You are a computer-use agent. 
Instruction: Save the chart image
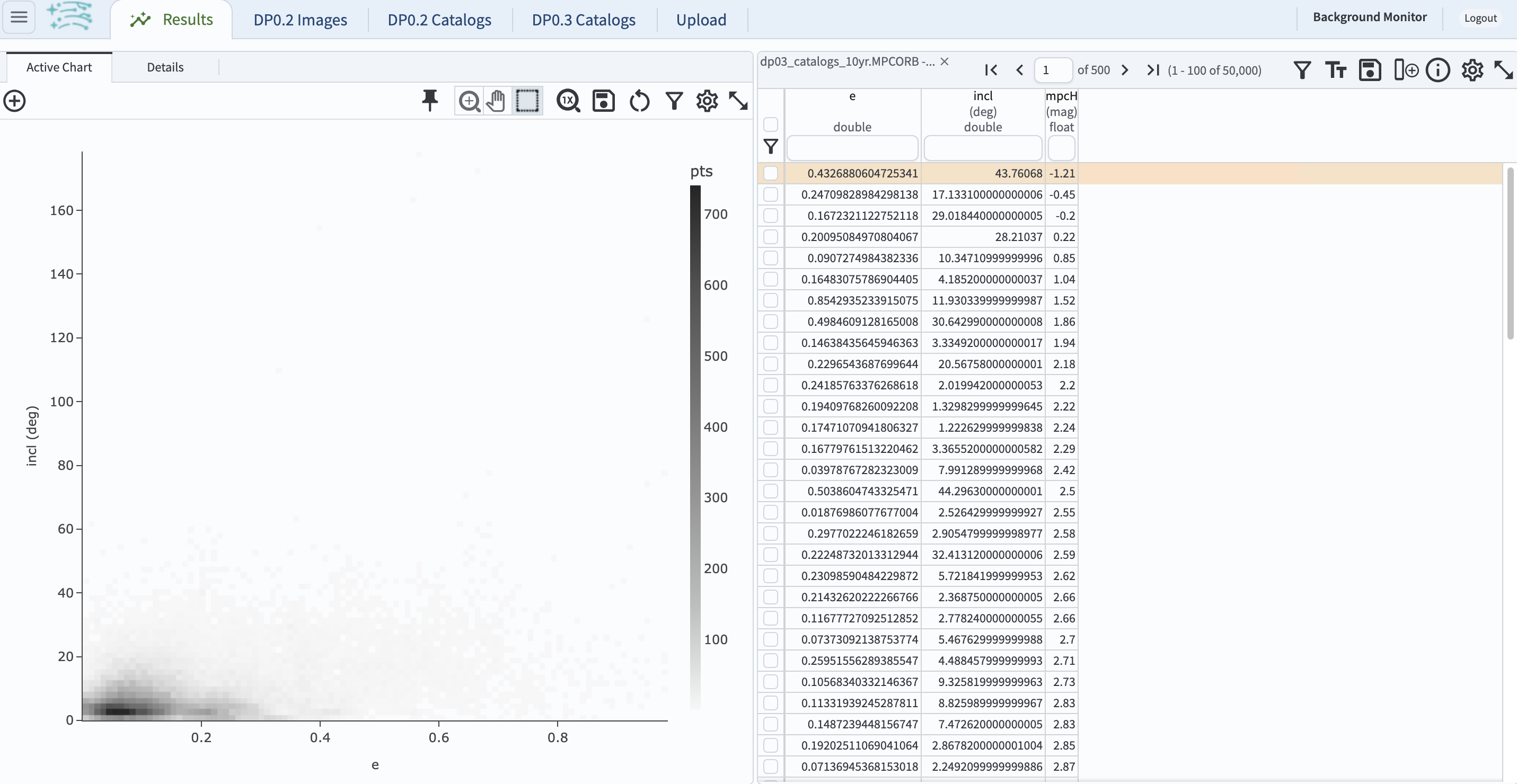tap(604, 101)
